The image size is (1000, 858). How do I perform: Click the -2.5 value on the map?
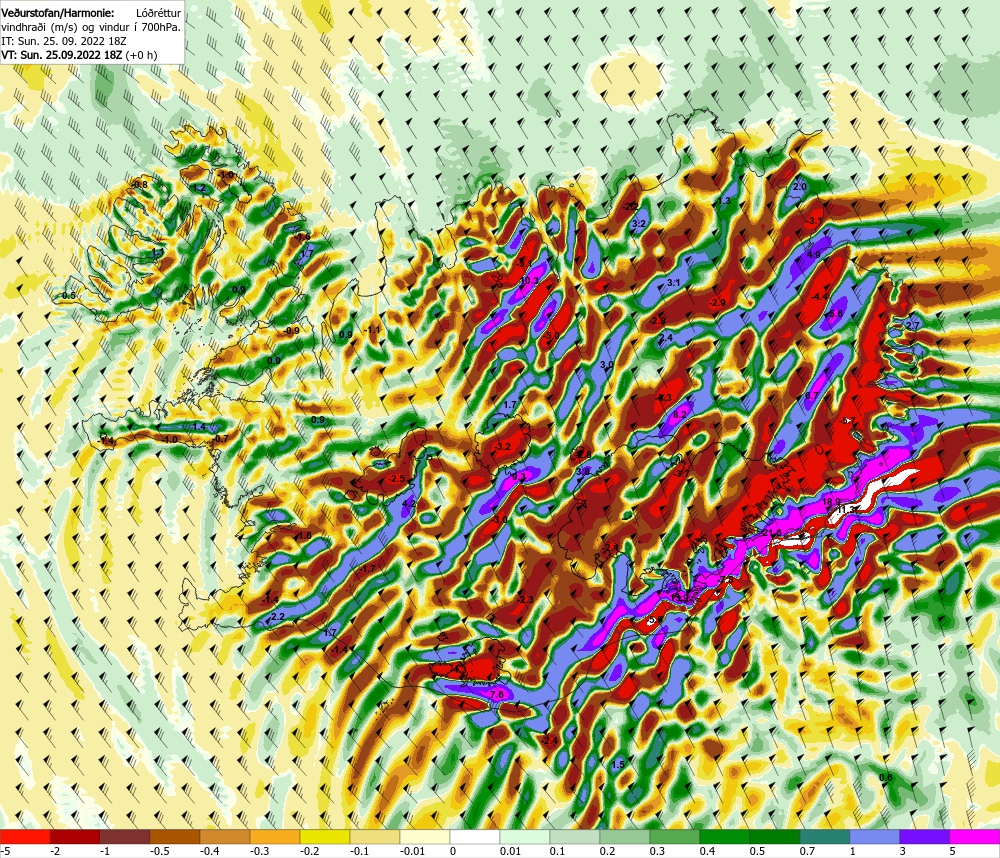tap(397, 478)
